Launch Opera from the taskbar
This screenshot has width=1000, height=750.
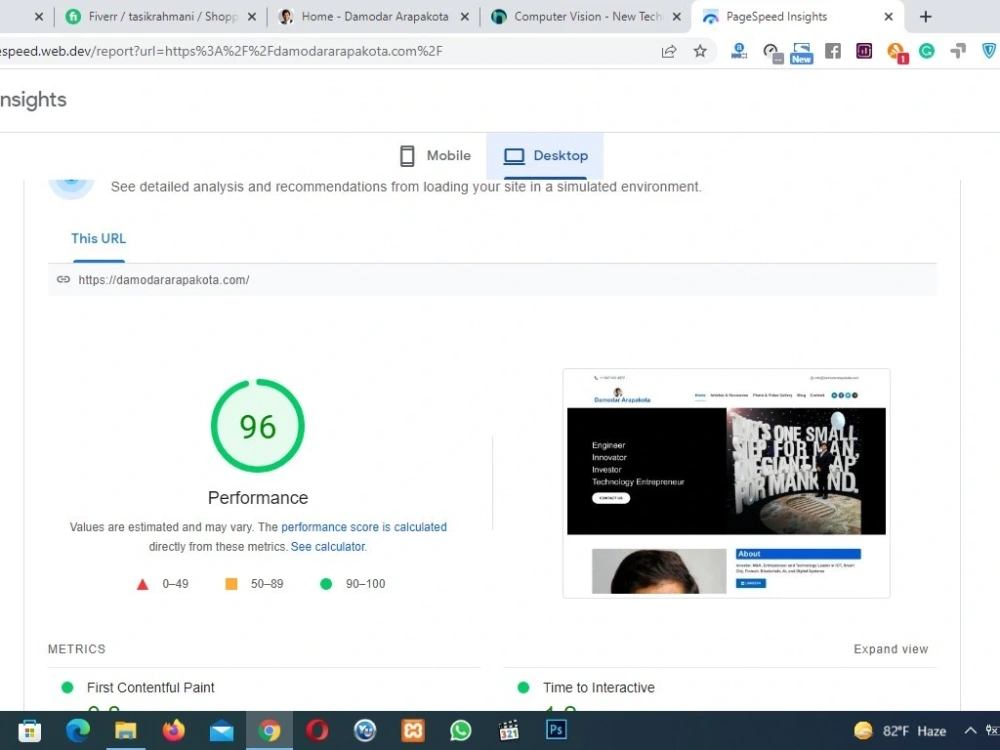(x=317, y=731)
